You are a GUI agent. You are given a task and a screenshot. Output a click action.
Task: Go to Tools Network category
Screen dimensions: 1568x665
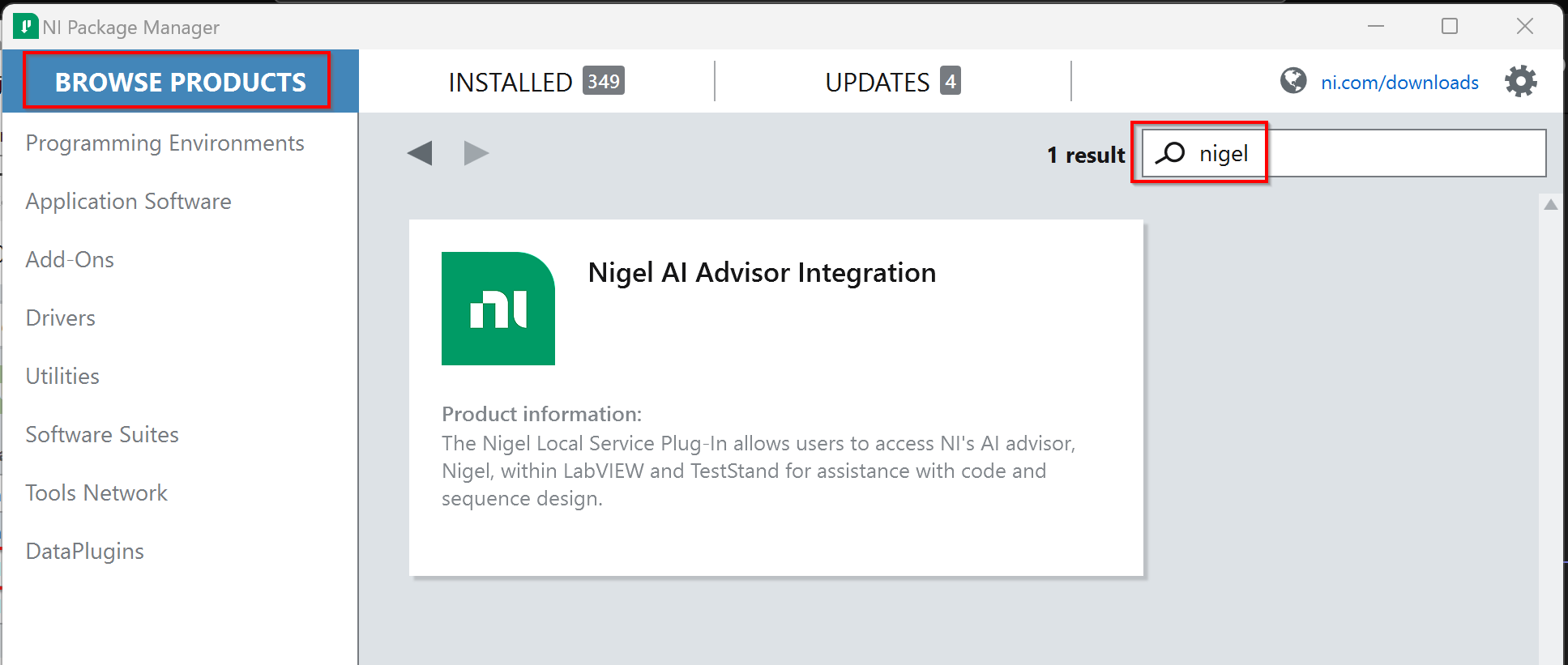click(96, 493)
